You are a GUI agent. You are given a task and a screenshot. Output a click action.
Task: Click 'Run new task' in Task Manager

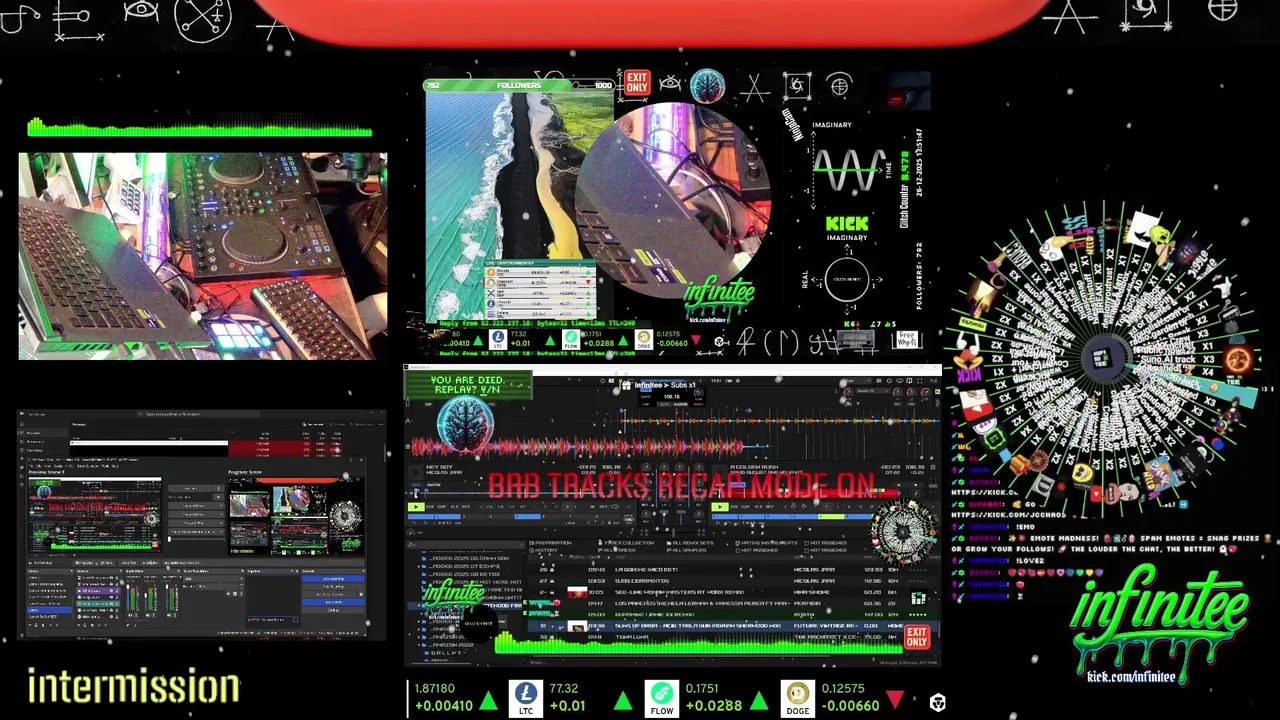point(313,424)
